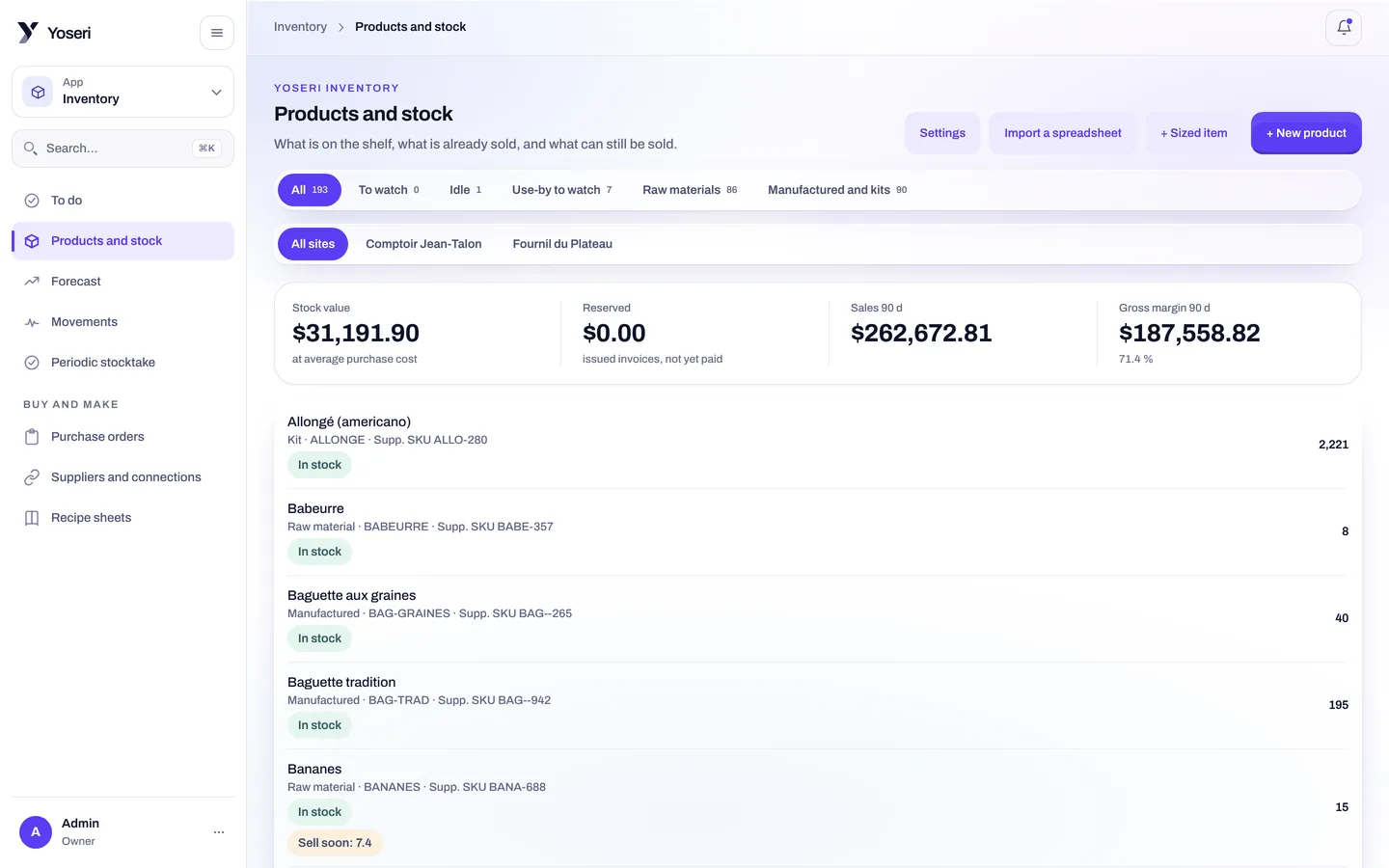This screenshot has width=1389, height=868.
Task: Go to Forecast in the sidebar
Action: point(123,282)
